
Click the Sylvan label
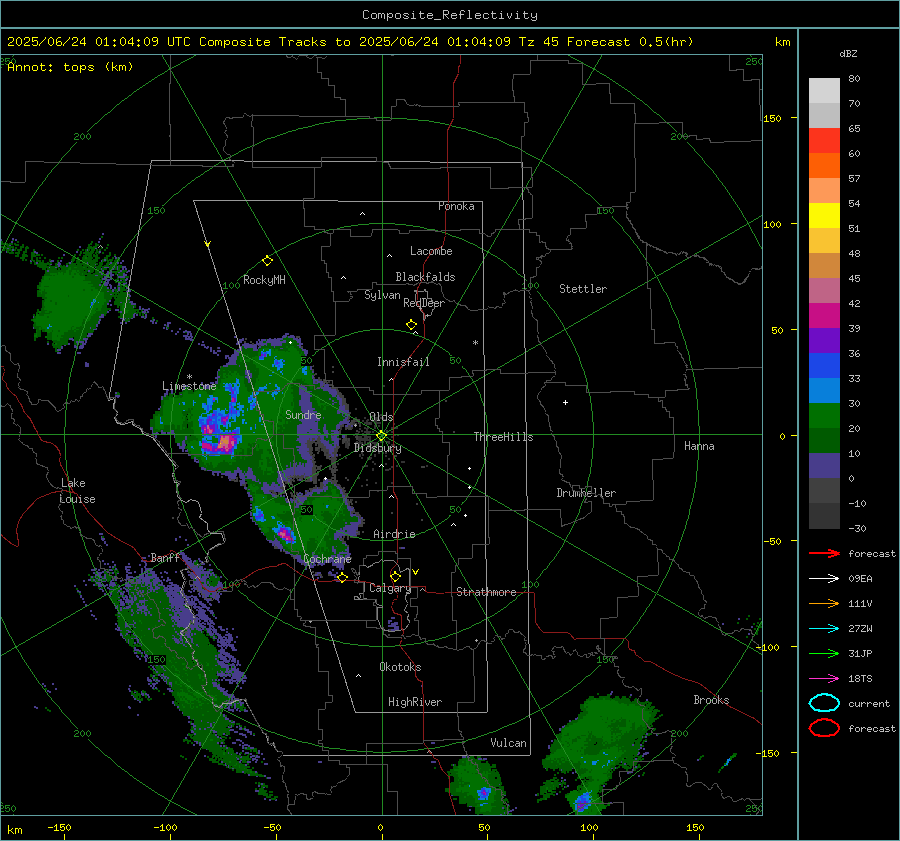tap(382, 295)
